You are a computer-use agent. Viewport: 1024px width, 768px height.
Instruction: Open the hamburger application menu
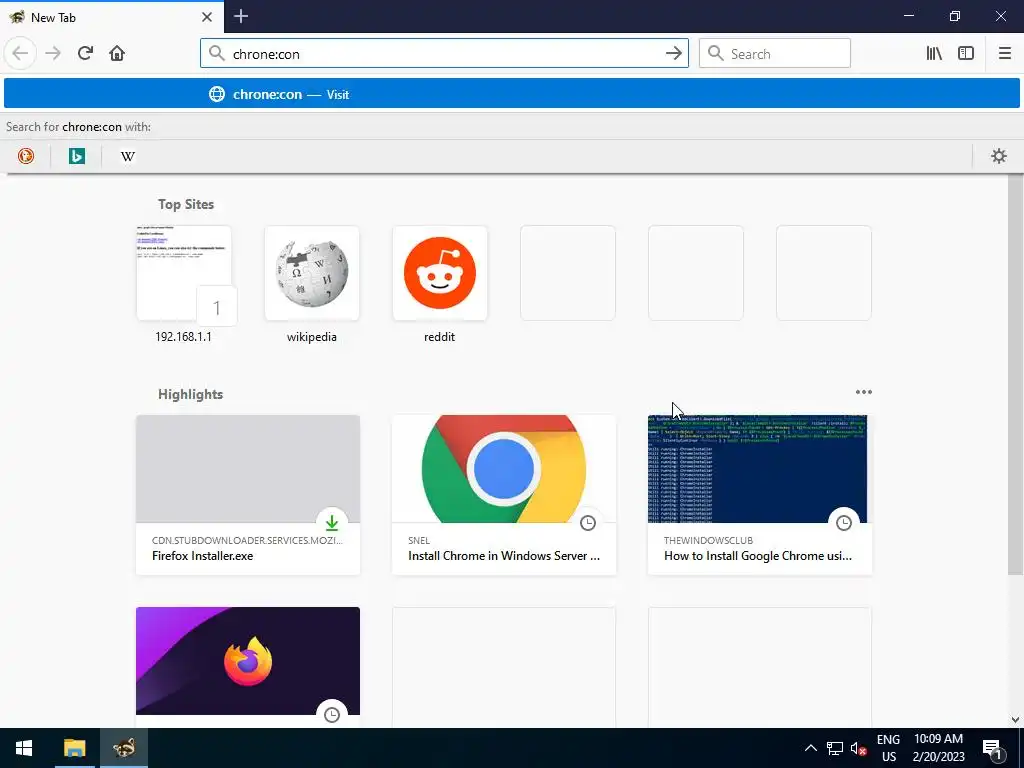coord(1004,54)
